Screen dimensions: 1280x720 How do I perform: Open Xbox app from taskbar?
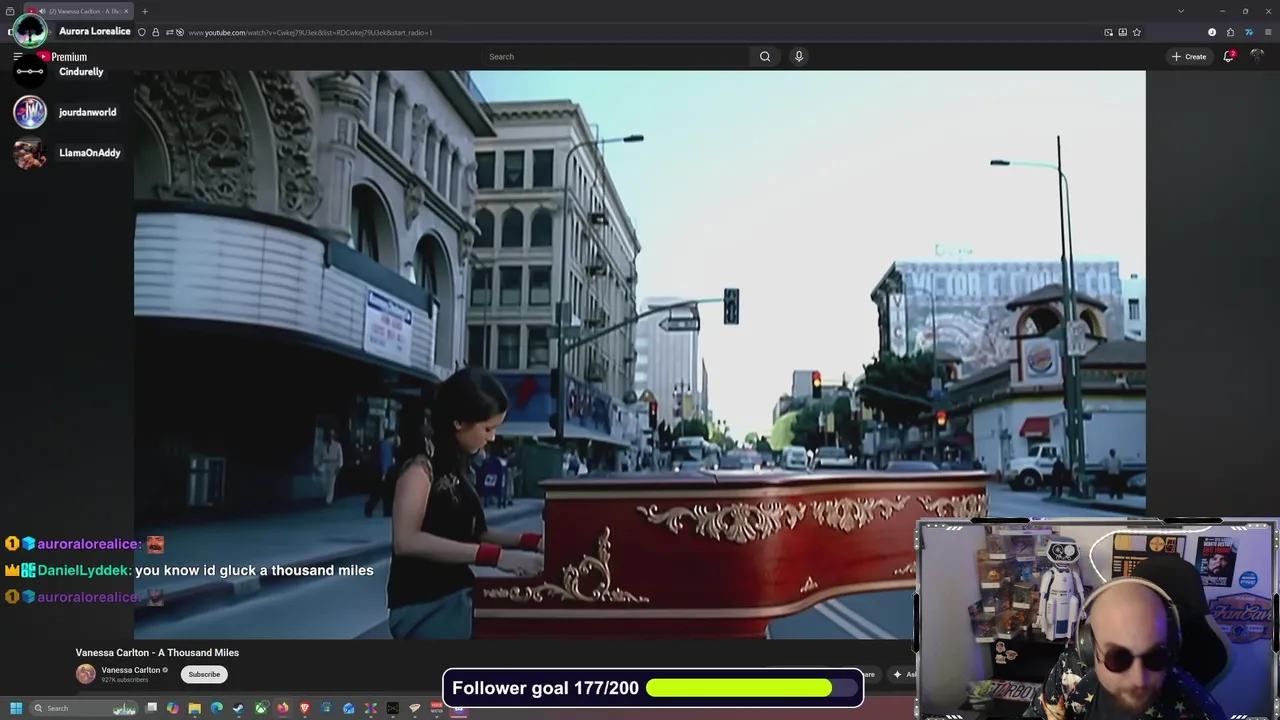261,708
